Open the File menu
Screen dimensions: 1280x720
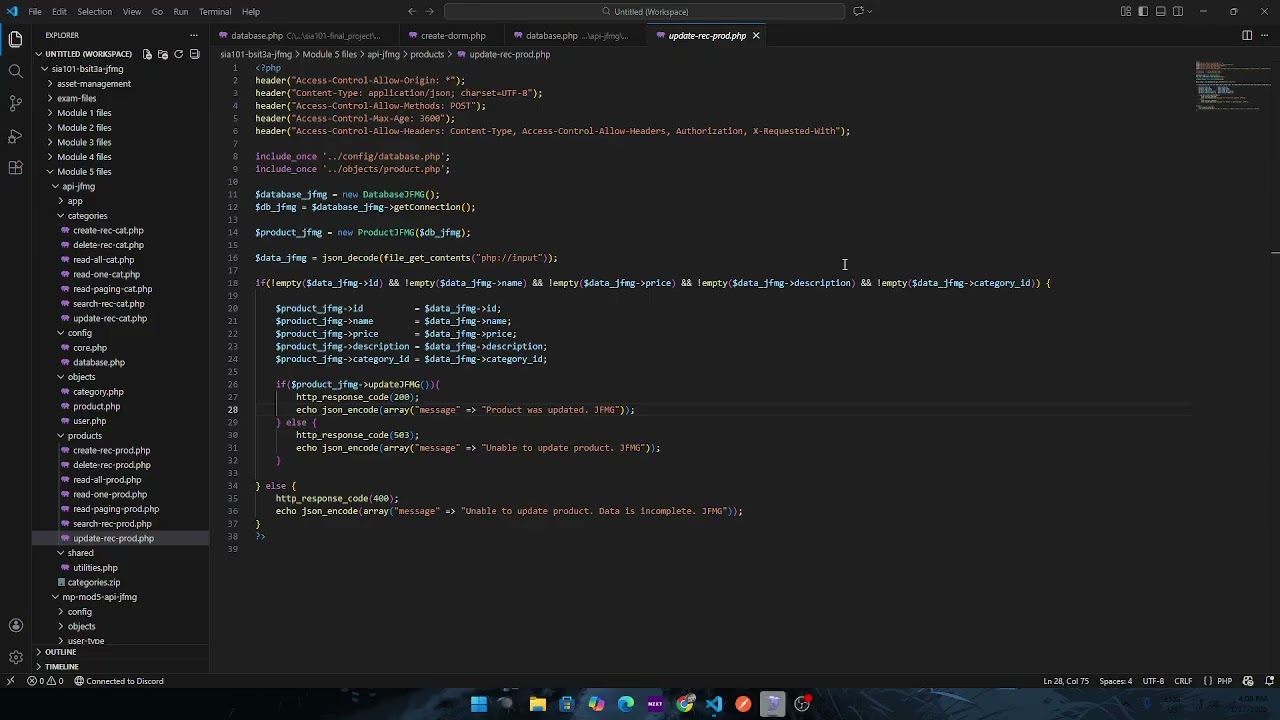(35, 11)
